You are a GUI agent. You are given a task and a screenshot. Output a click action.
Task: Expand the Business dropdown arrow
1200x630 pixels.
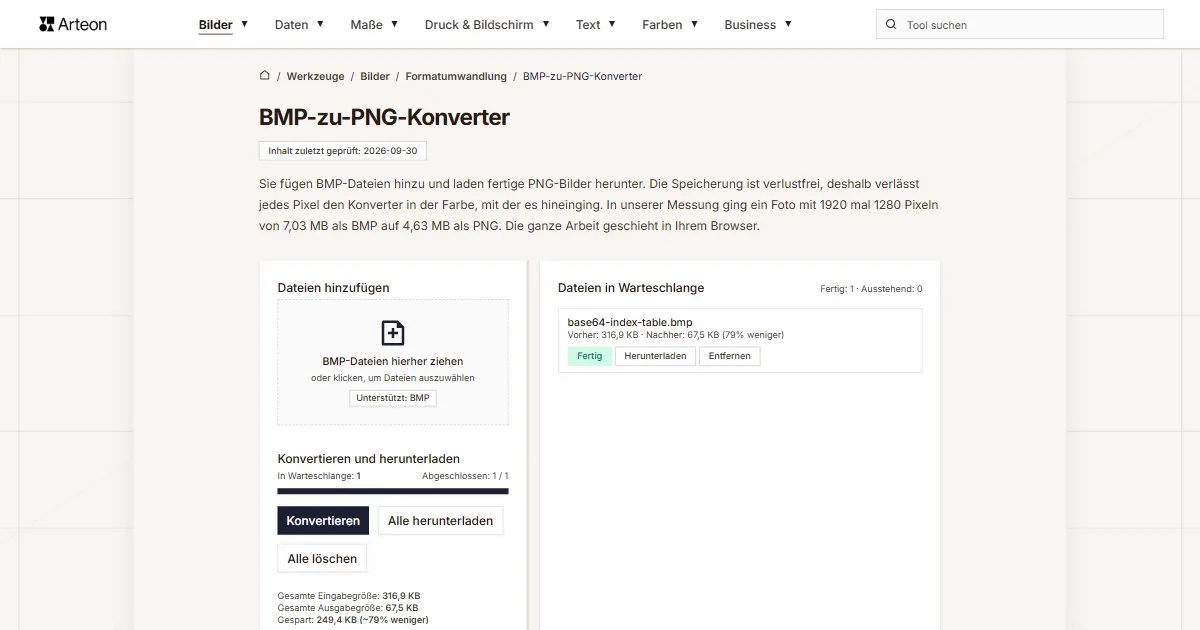point(788,24)
